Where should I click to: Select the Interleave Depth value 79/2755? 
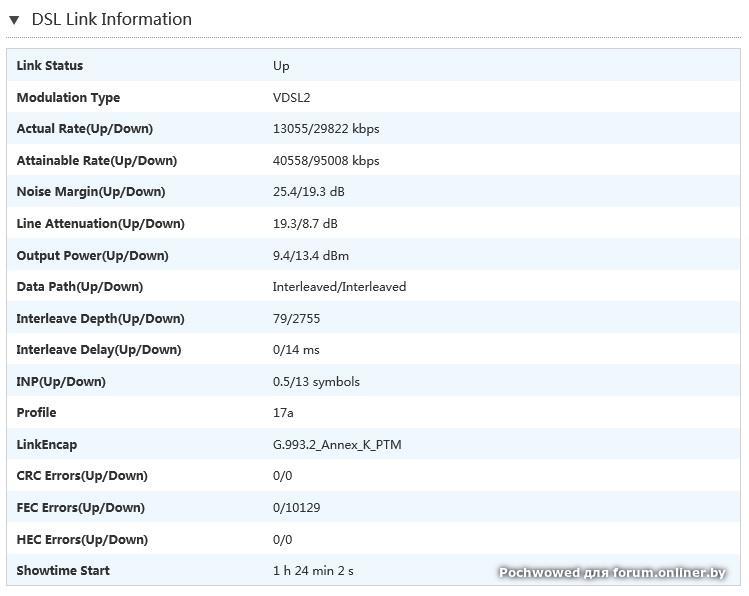(x=296, y=319)
